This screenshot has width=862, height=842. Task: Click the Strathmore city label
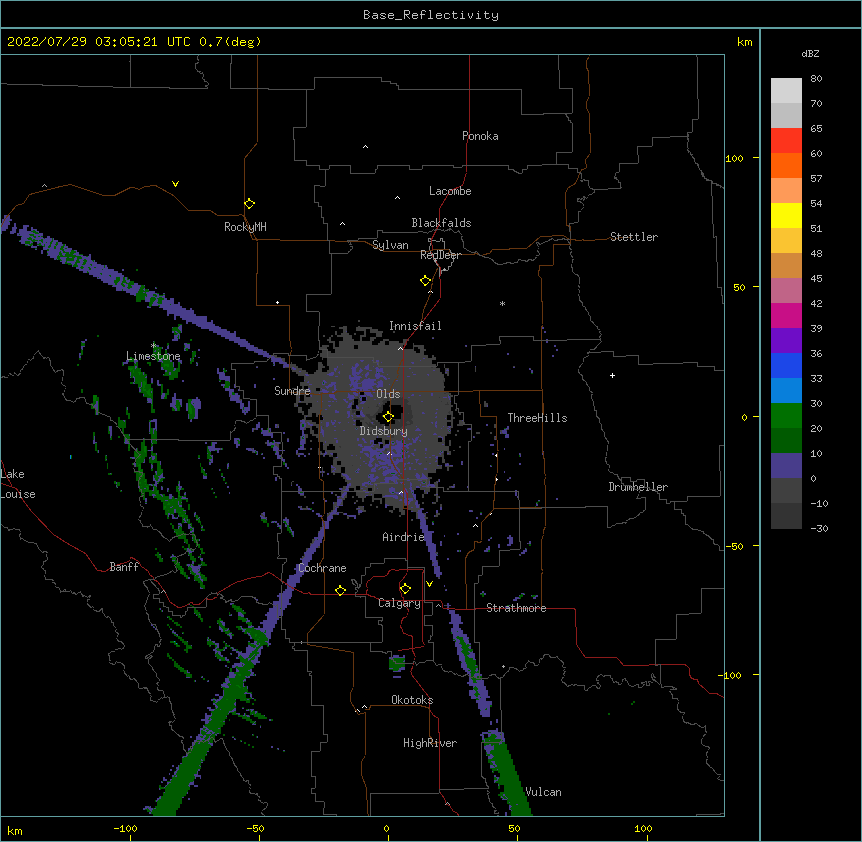point(516,608)
